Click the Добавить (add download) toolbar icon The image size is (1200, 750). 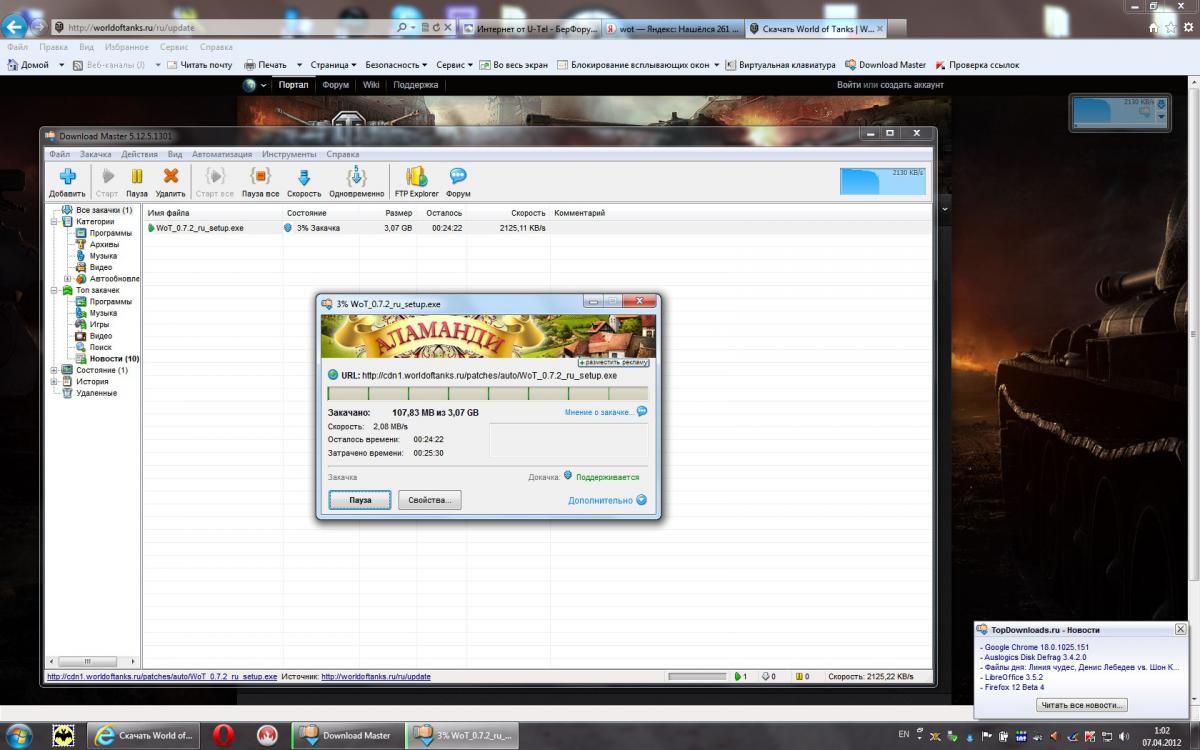point(67,181)
